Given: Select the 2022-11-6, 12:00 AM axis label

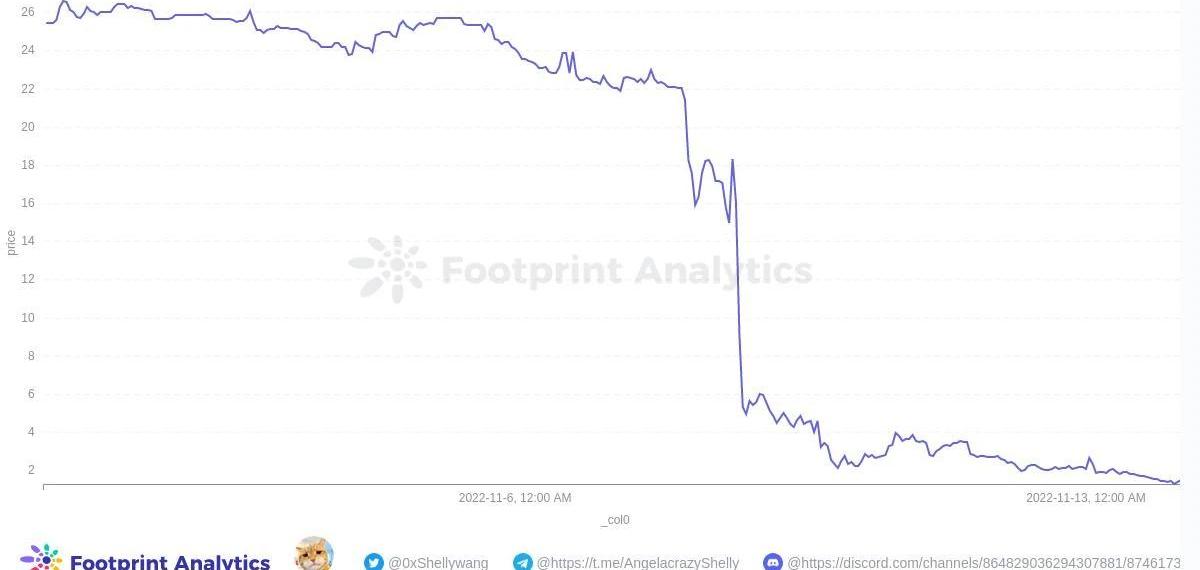Looking at the screenshot, I should pyautogui.click(x=515, y=498).
